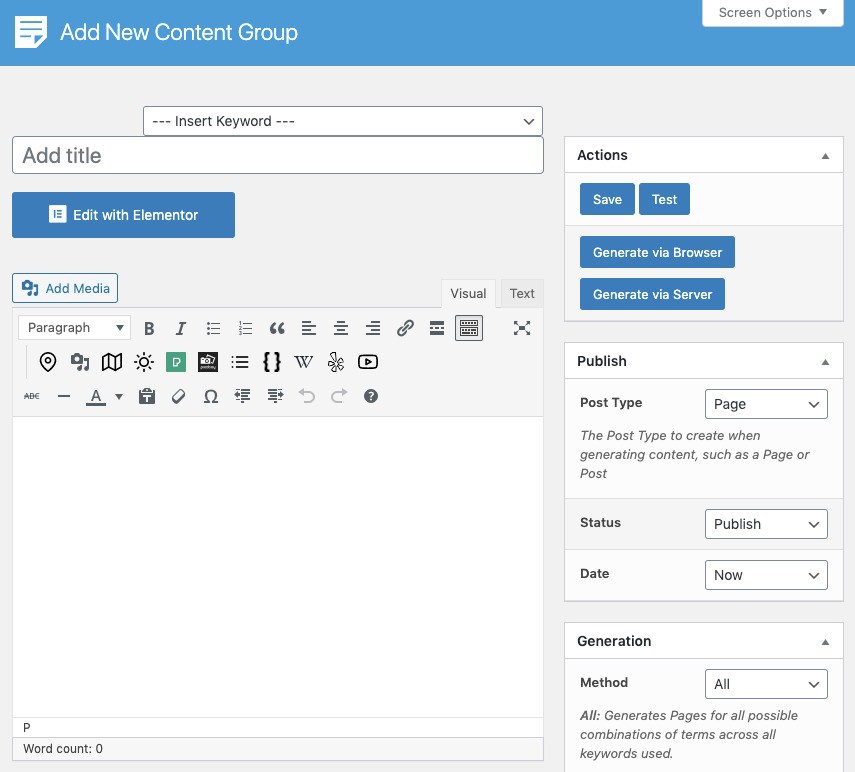855x772 pixels.
Task: Click the Generate via Browser button
Action: coord(657,253)
